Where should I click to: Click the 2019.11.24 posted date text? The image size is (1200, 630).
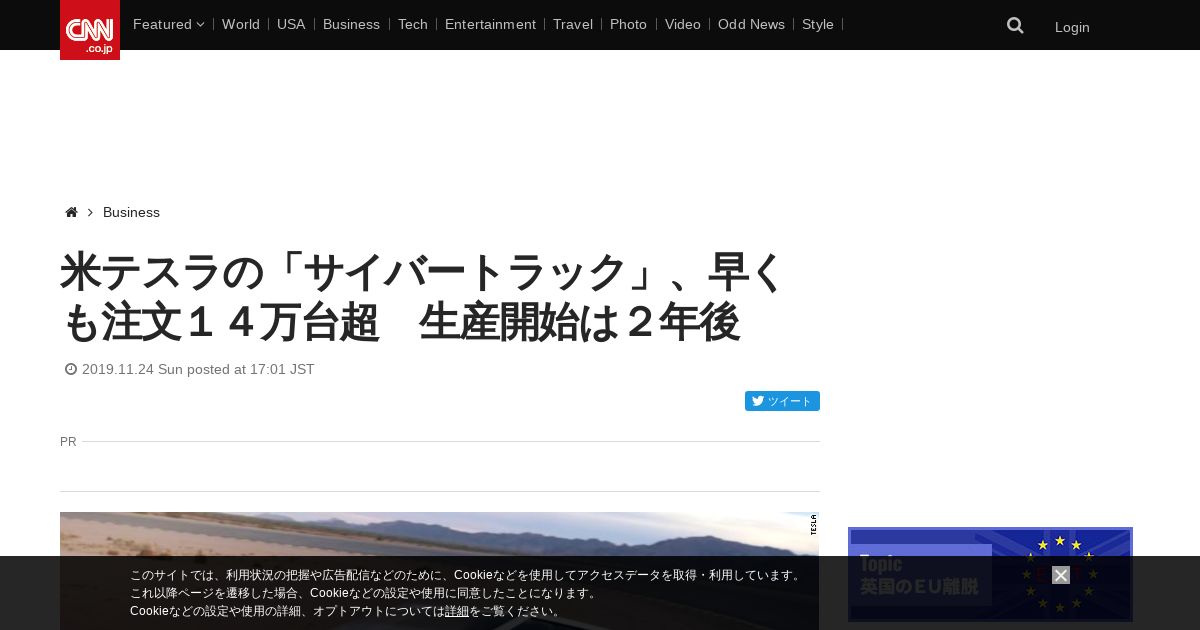click(198, 369)
